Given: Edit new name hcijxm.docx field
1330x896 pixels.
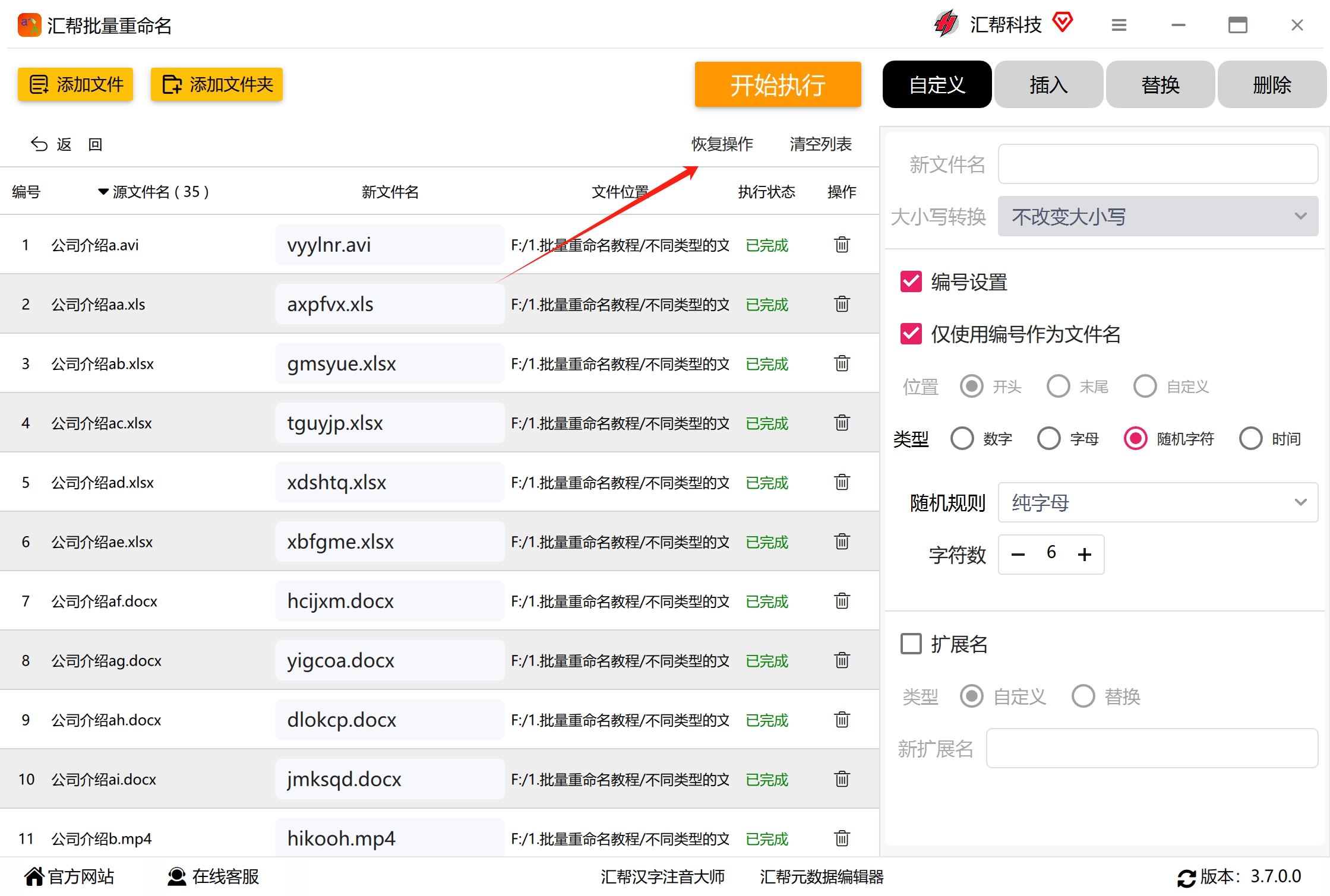Looking at the screenshot, I should (390, 601).
